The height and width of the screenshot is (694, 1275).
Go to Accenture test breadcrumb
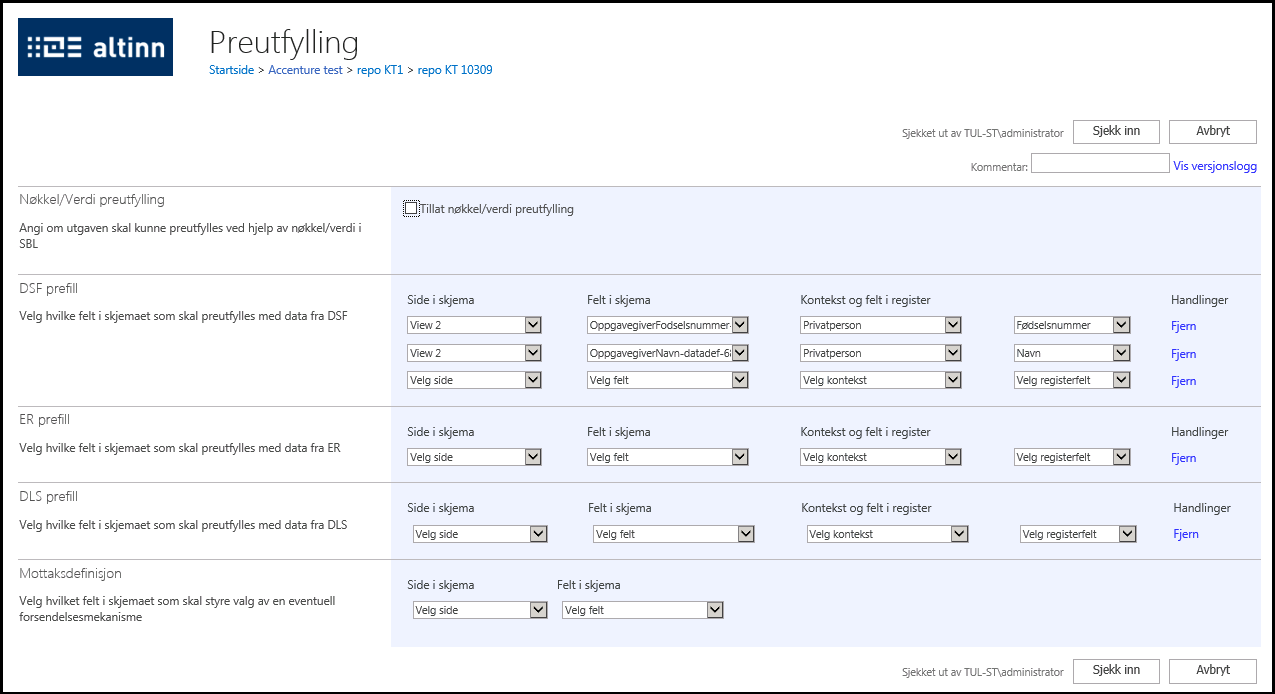click(x=305, y=70)
